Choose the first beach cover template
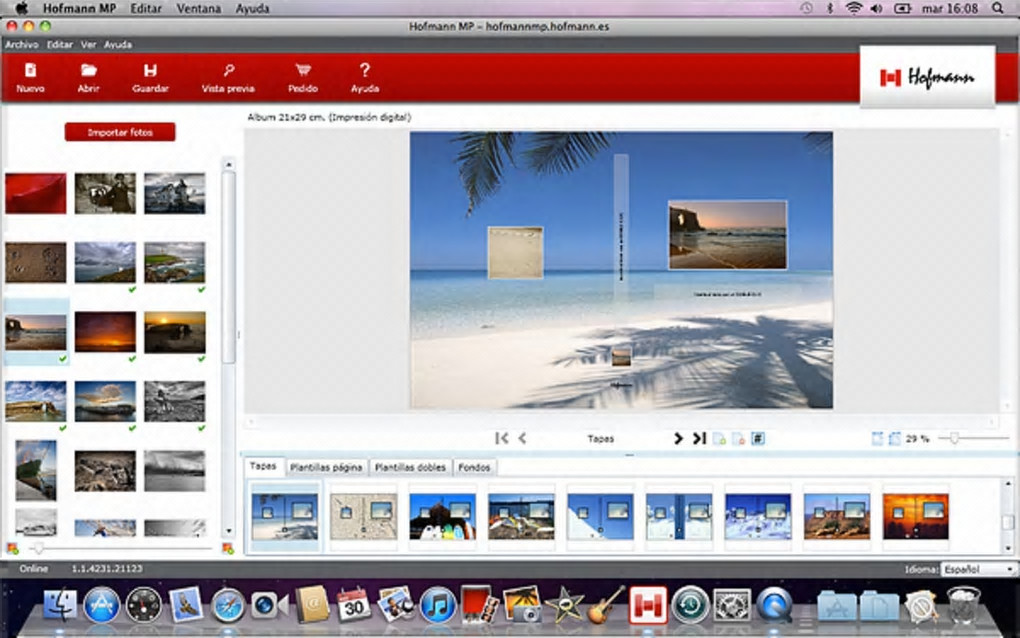The height and width of the screenshot is (638, 1020). pyautogui.click(x=285, y=516)
